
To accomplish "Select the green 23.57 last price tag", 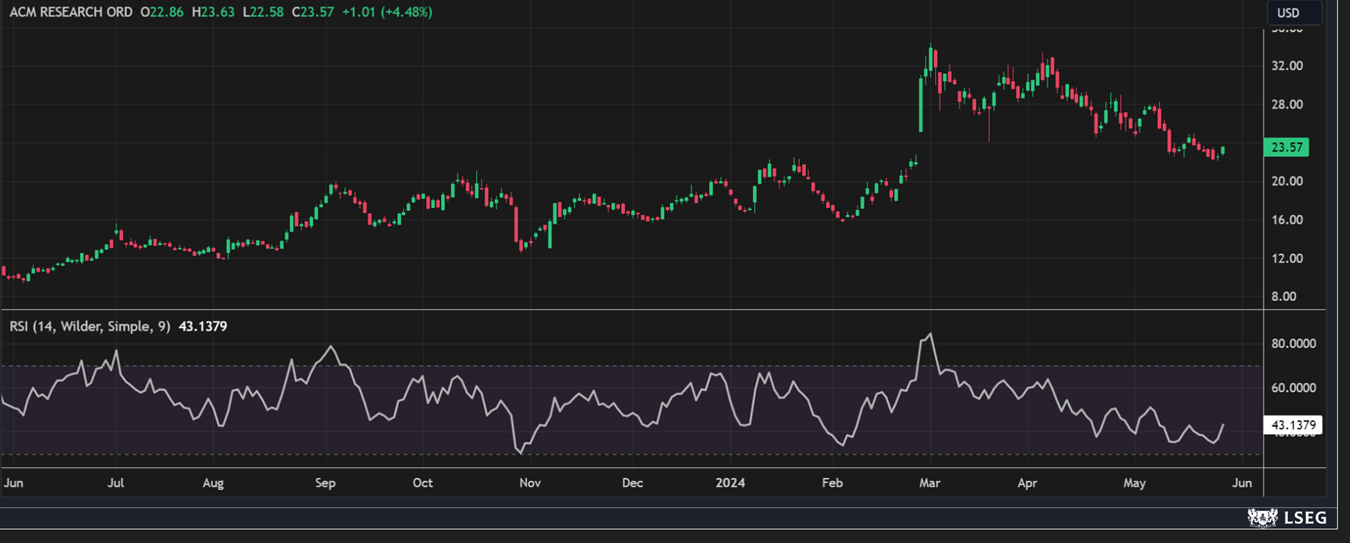I will [x=1284, y=147].
